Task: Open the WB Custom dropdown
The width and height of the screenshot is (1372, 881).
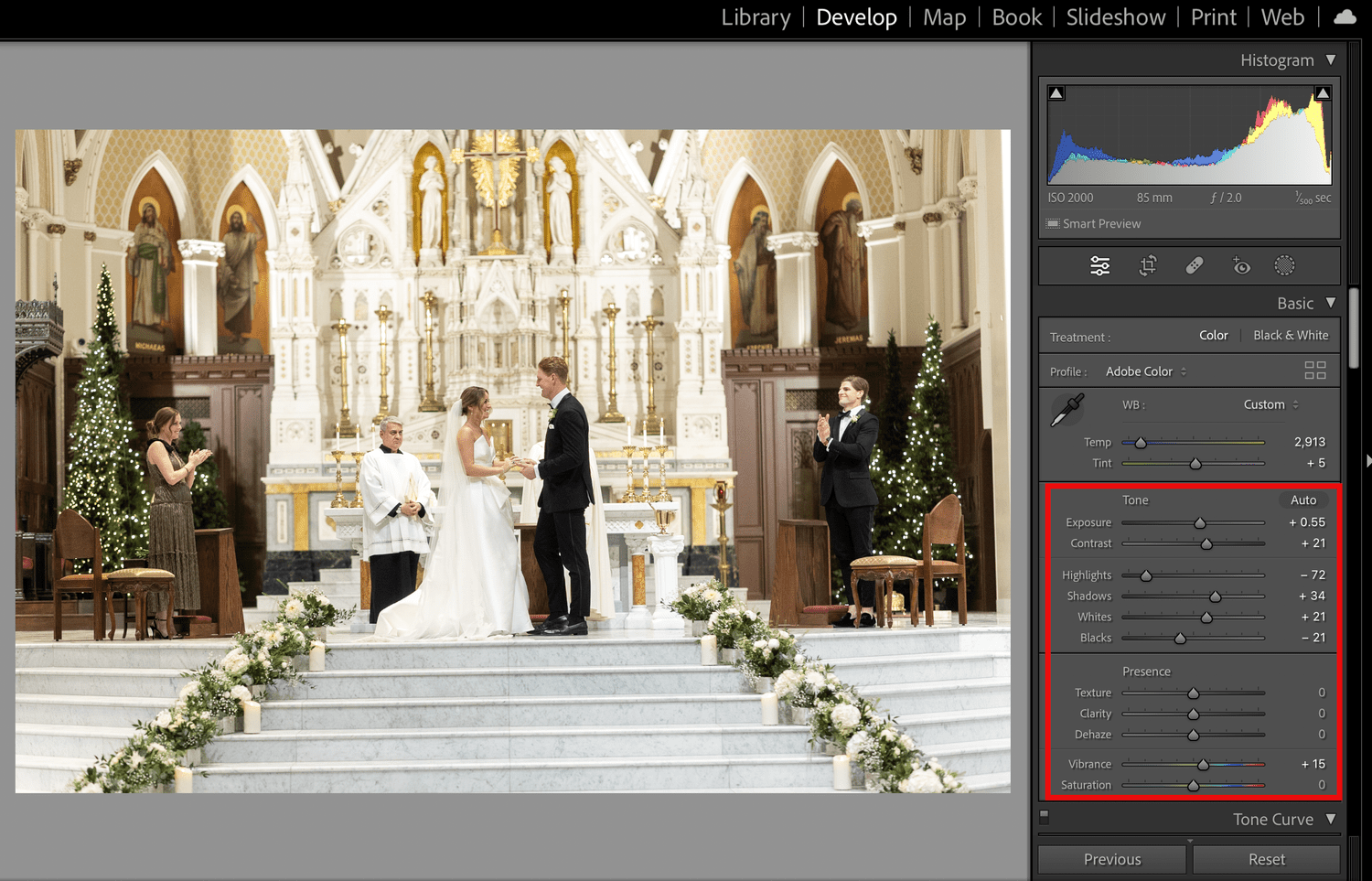Action: (1270, 403)
